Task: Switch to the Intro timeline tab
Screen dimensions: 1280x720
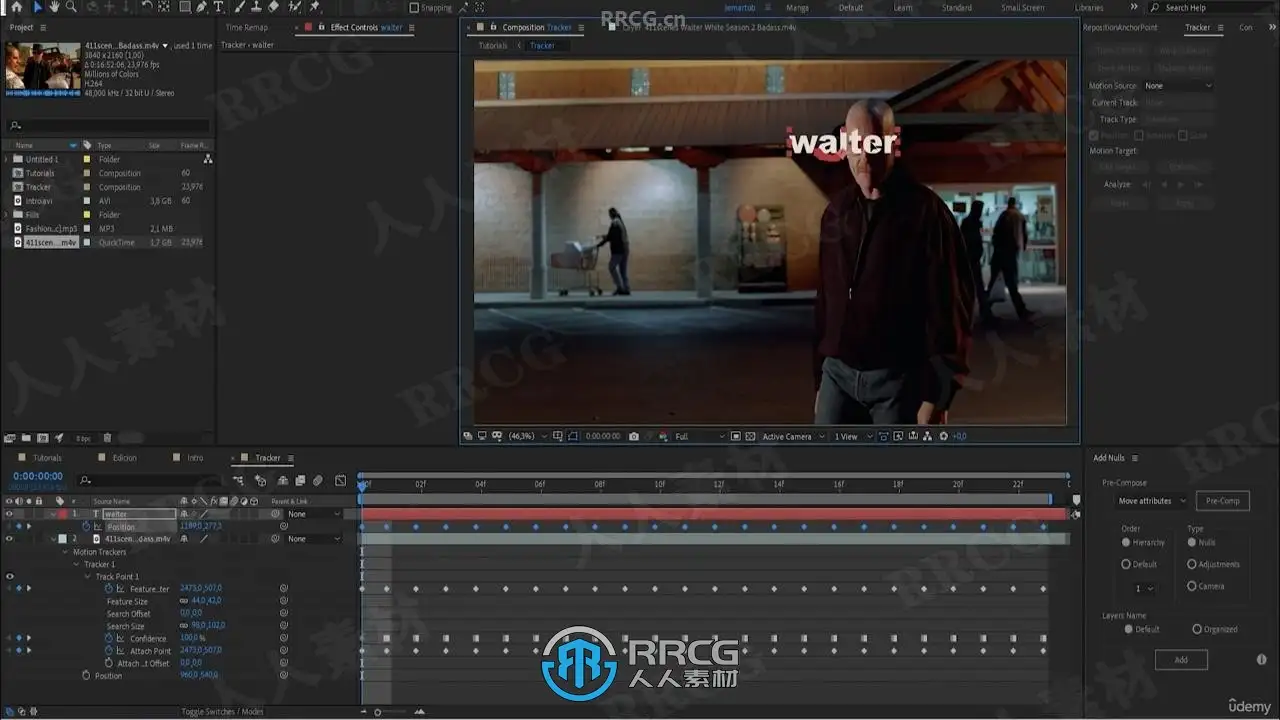Action: click(195, 458)
